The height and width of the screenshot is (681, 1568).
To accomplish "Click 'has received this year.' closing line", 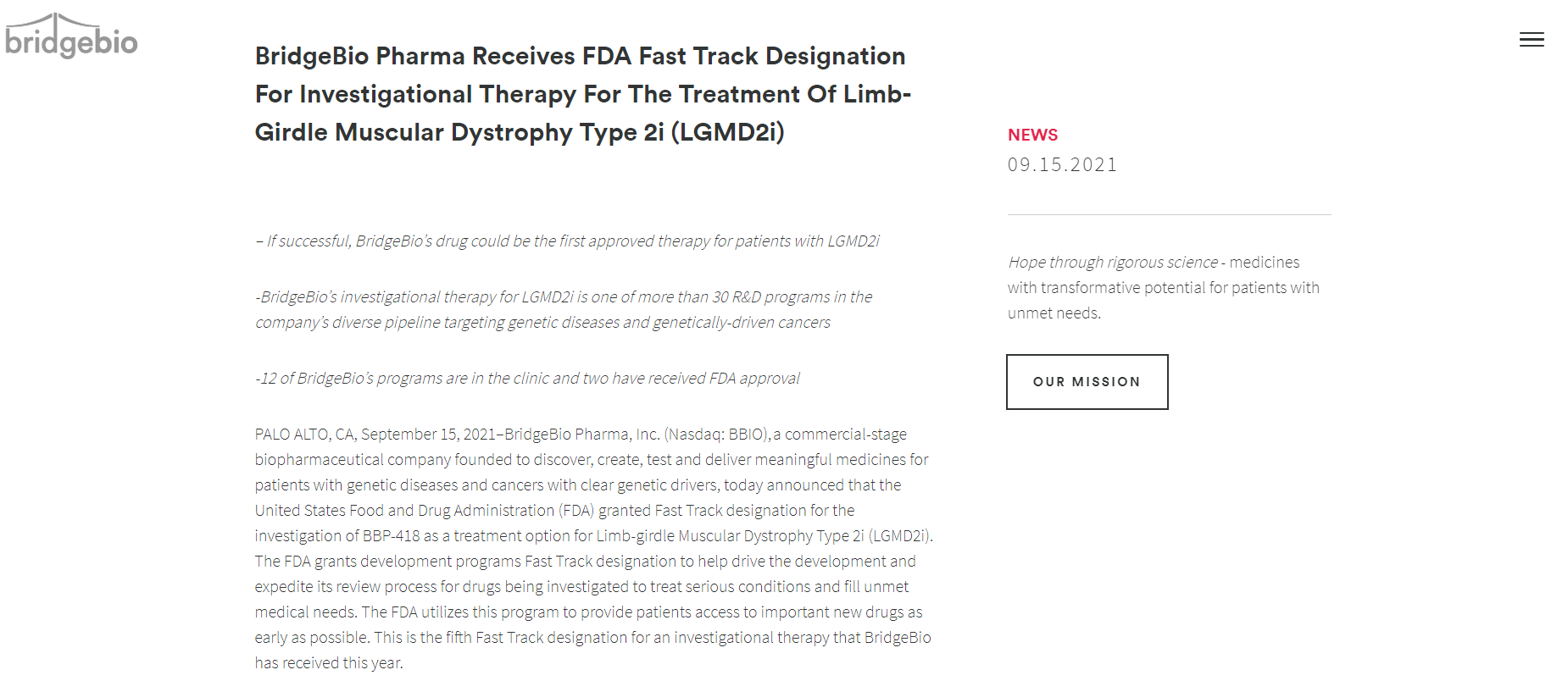I will tap(329, 663).
